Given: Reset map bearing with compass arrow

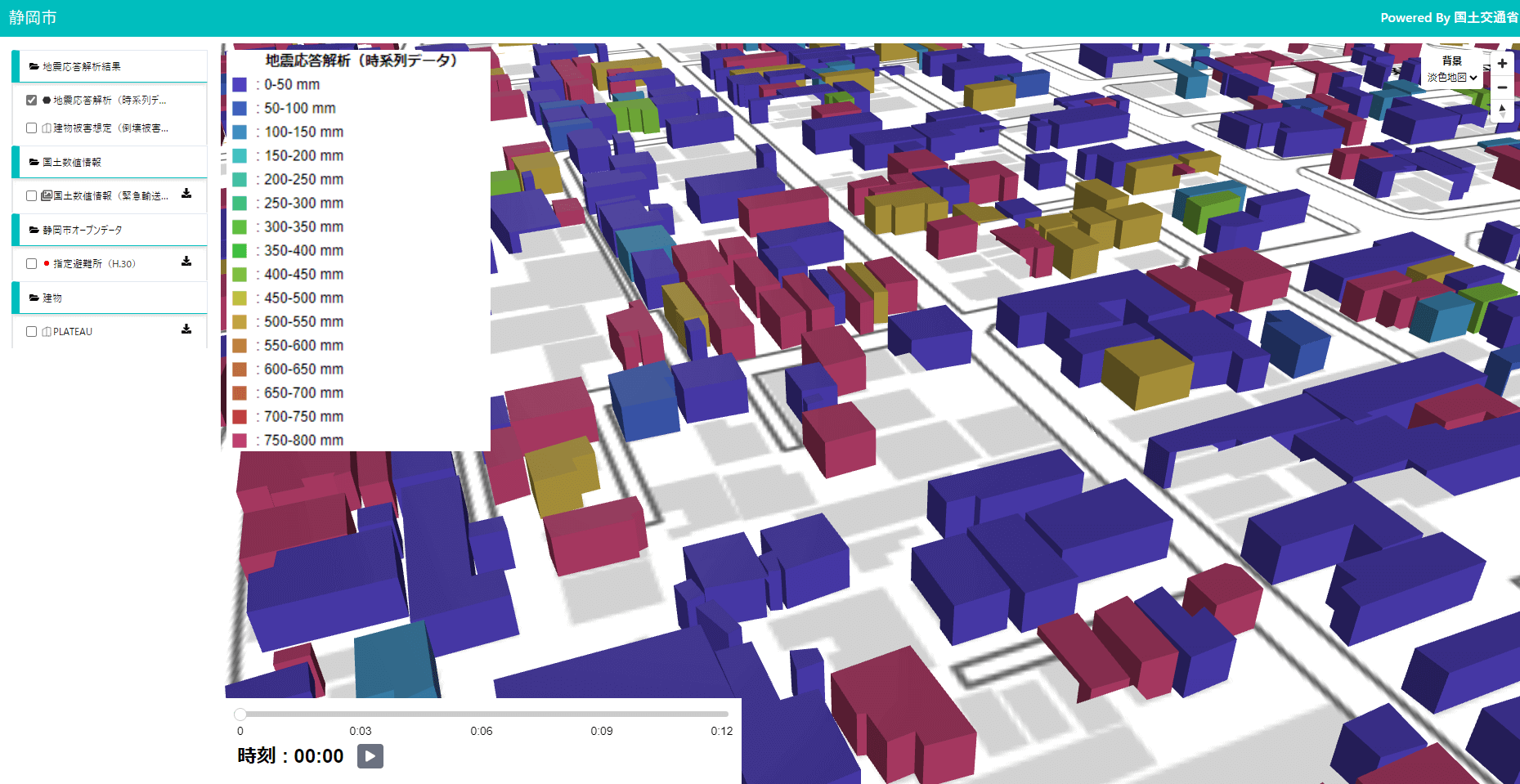Looking at the screenshot, I should [1502, 110].
